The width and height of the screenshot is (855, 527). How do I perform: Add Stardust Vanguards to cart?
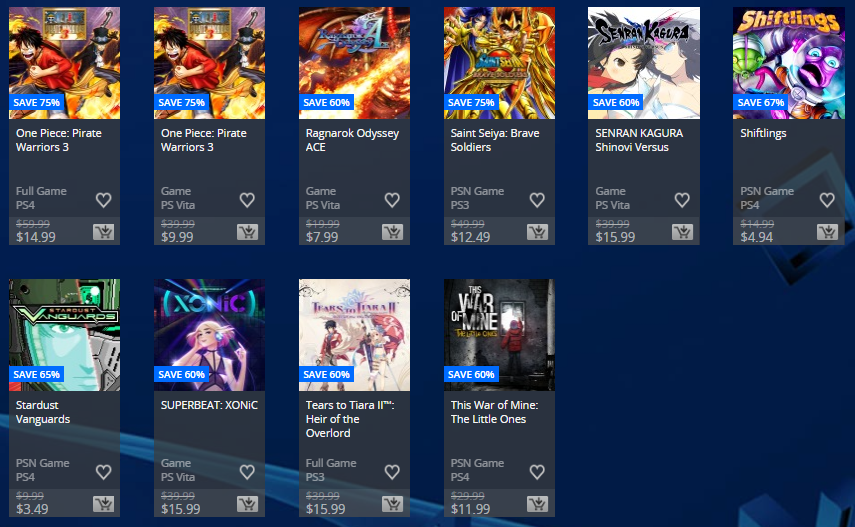coord(103,504)
